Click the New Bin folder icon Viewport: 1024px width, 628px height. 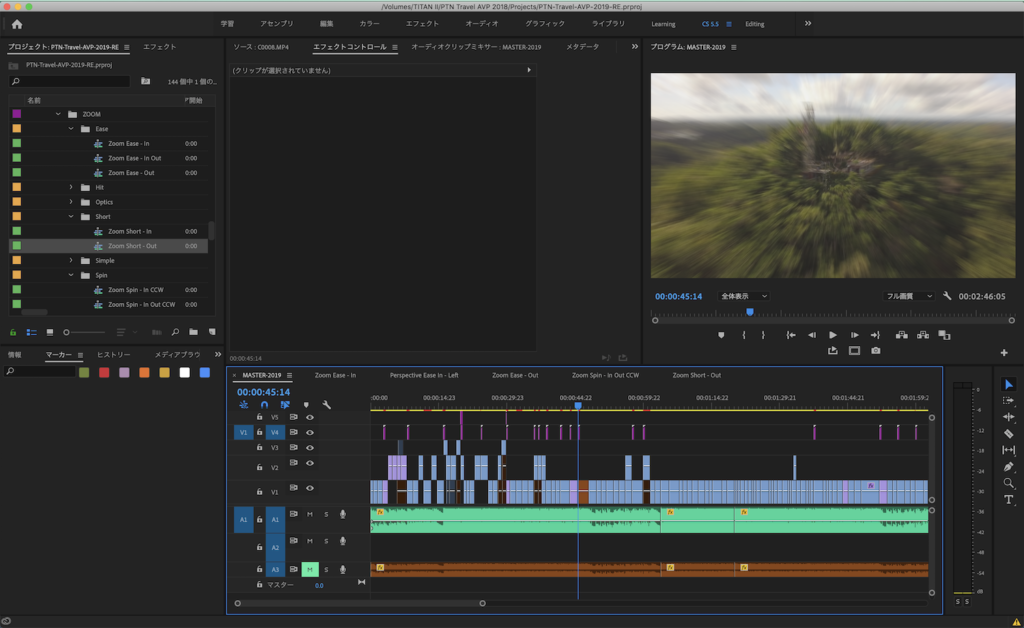193,332
